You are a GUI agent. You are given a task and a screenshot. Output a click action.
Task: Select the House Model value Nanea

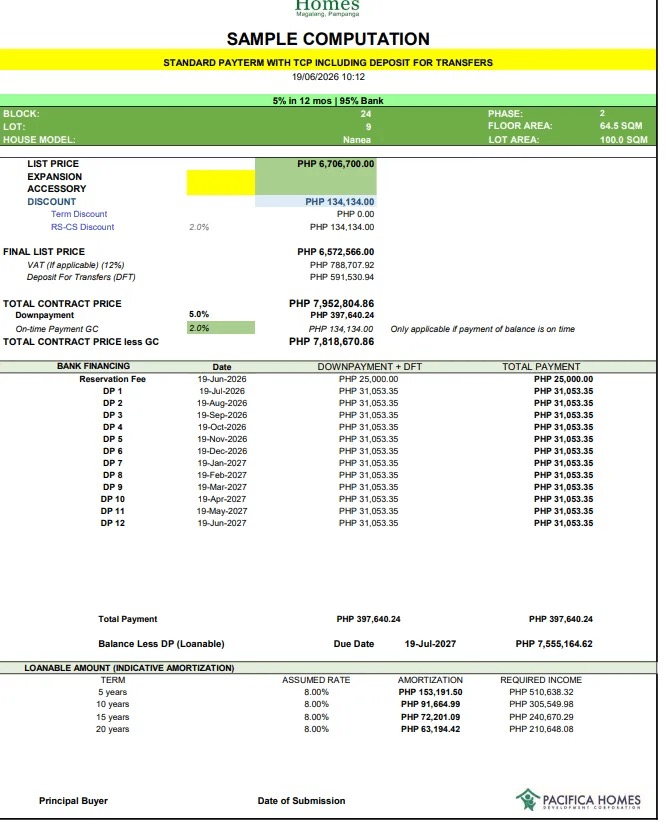click(x=356, y=140)
